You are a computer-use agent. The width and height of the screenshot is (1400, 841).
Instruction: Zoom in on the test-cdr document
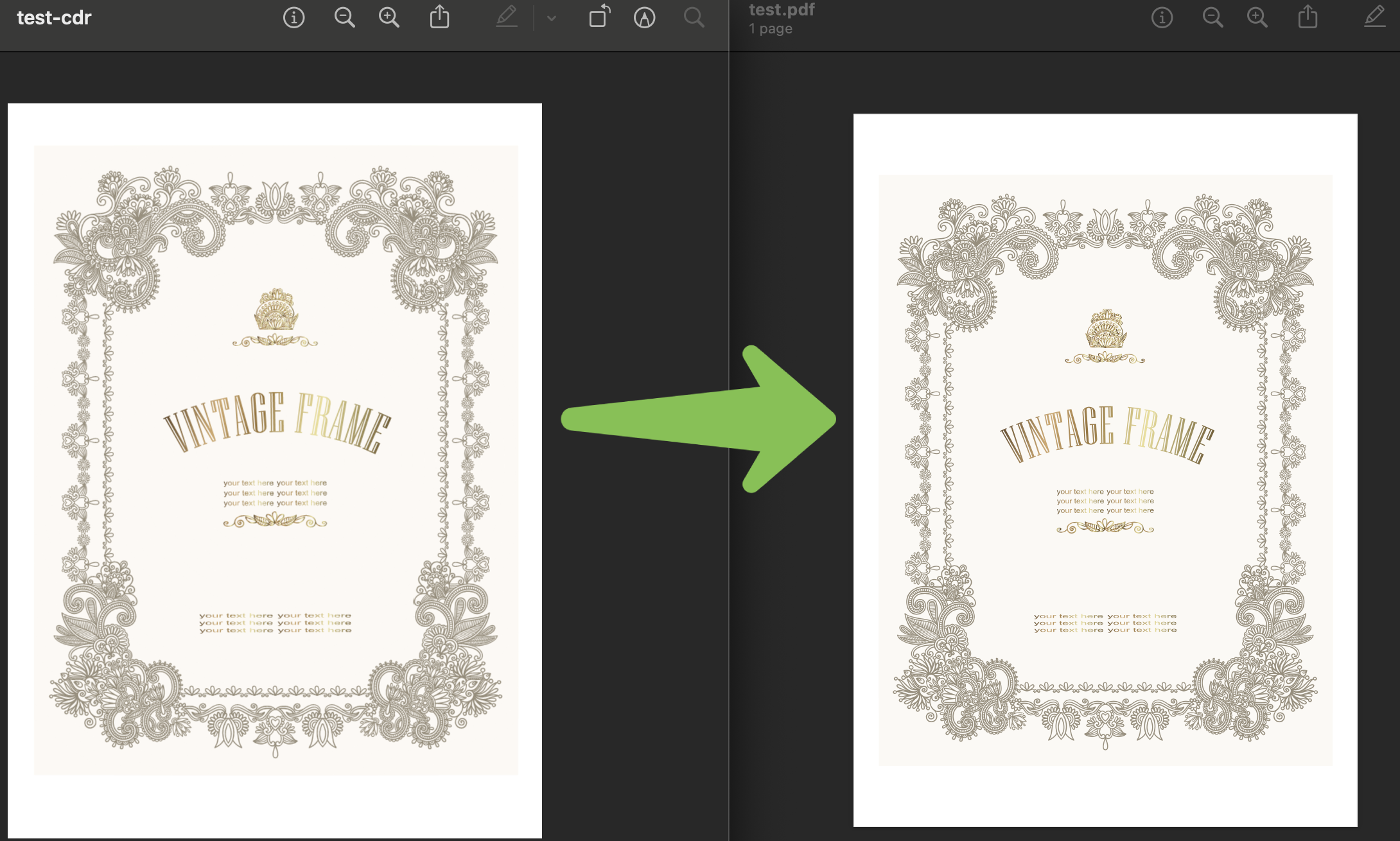389,17
